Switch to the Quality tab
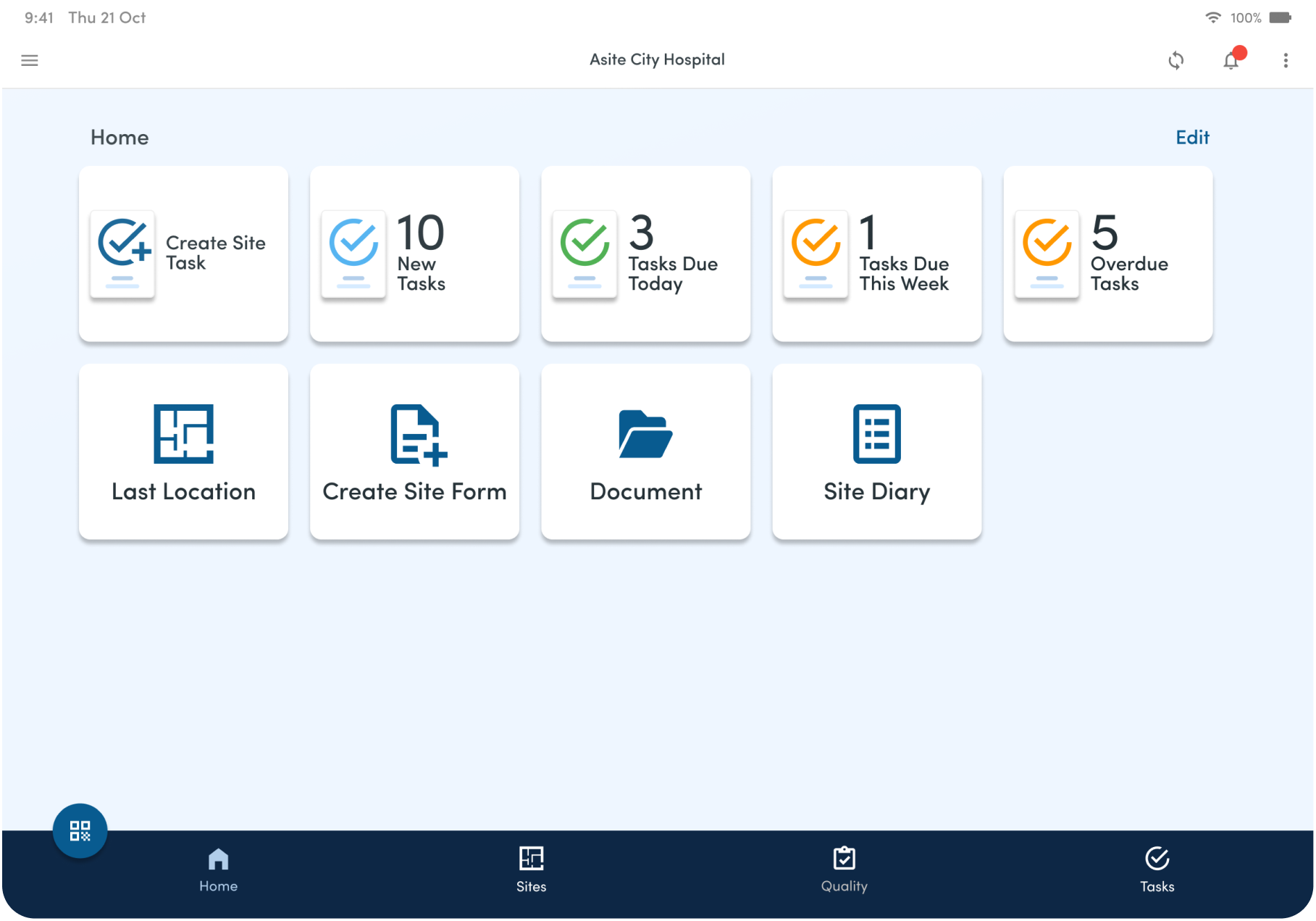The width and height of the screenshot is (1316, 921). (843, 869)
